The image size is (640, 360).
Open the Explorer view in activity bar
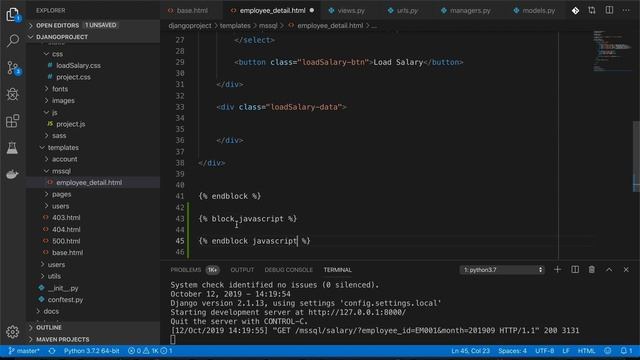(13, 15)
